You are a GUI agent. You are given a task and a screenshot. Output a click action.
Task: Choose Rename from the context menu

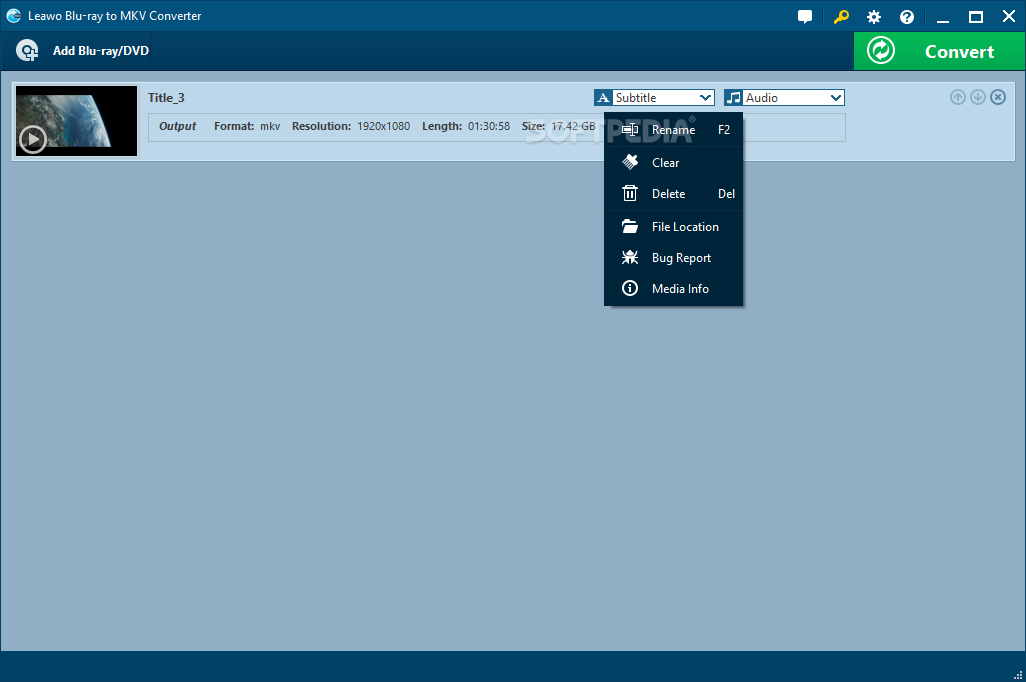(673, 130)
